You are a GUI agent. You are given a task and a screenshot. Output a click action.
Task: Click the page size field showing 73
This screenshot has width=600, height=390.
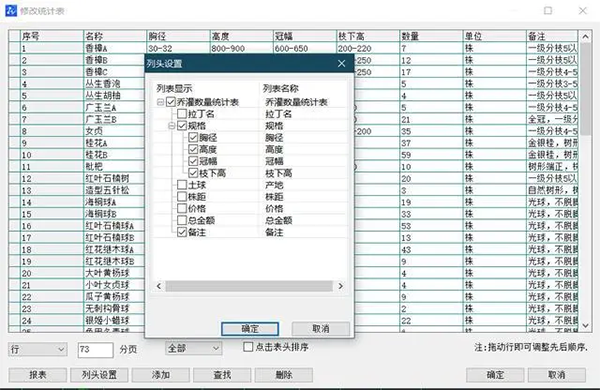tap(96, 350)
